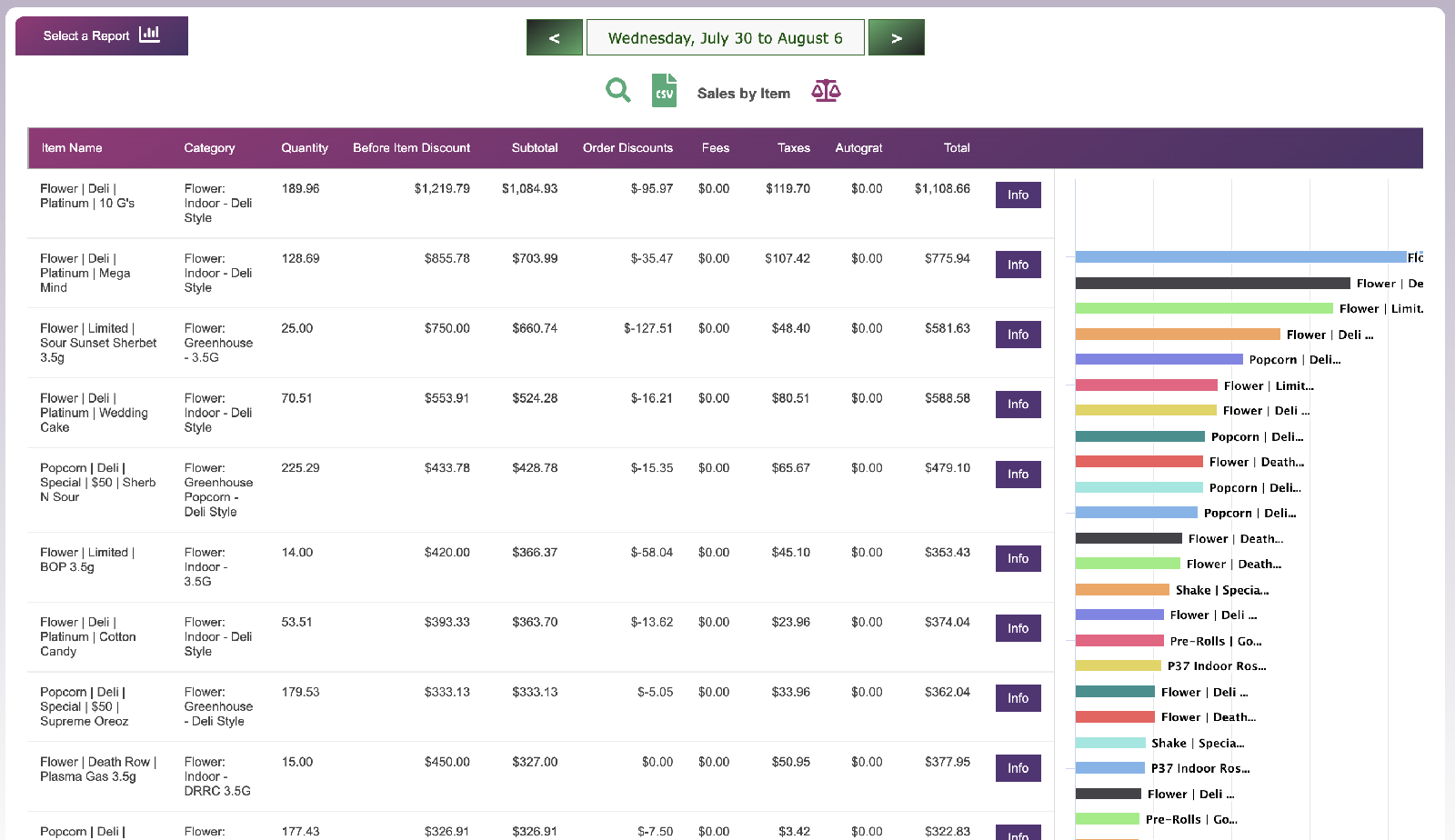The image size is (1455, 840).
Task: View Info for Flower Death Row Plasma Gas
Action: pos(1018,767)
